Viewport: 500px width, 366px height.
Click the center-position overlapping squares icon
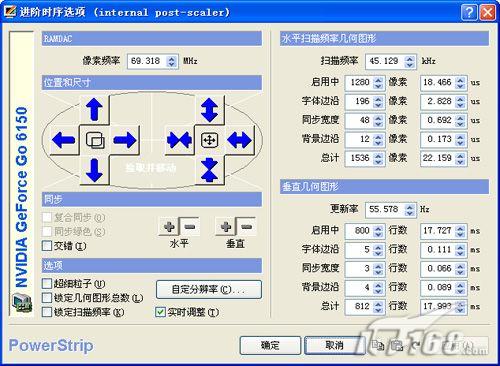point(95,140)
